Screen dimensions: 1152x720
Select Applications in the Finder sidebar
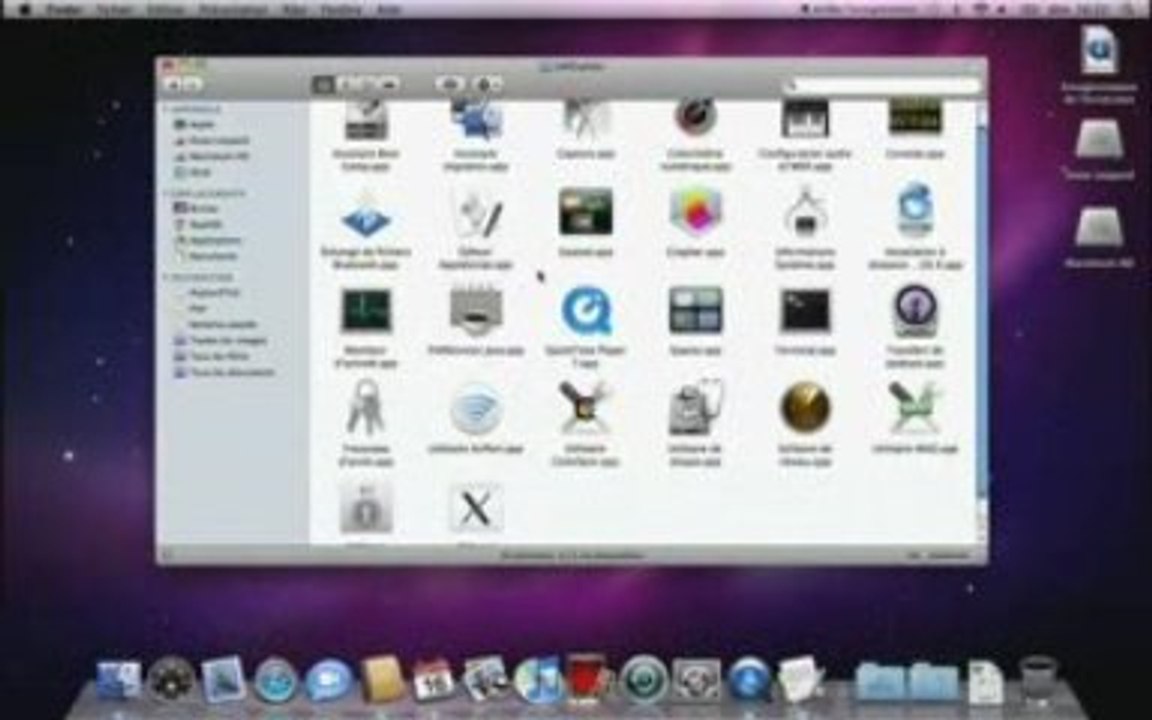(207, 240)
